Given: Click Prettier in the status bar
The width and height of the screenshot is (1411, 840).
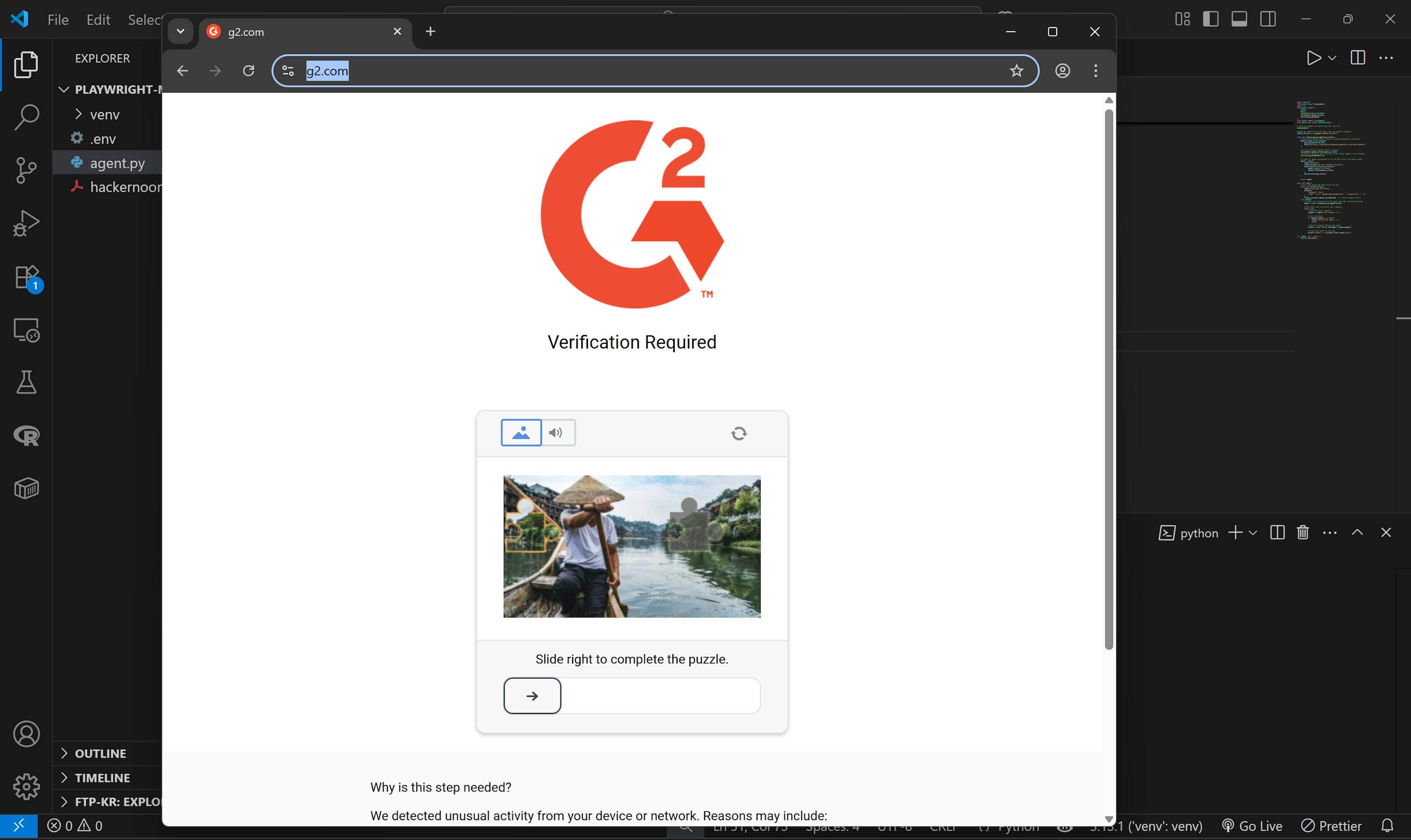Looking at the screenshot, I should coord(1331,825).
